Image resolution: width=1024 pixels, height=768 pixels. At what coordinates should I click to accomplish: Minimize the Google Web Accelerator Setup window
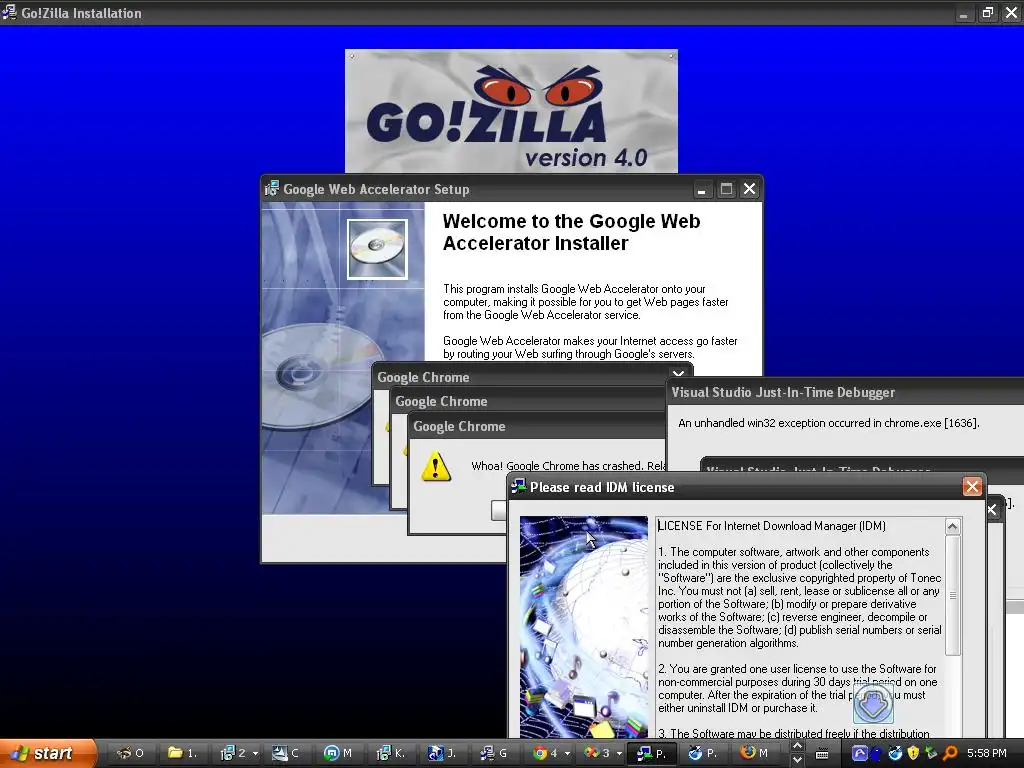click(x=701, y=189)
